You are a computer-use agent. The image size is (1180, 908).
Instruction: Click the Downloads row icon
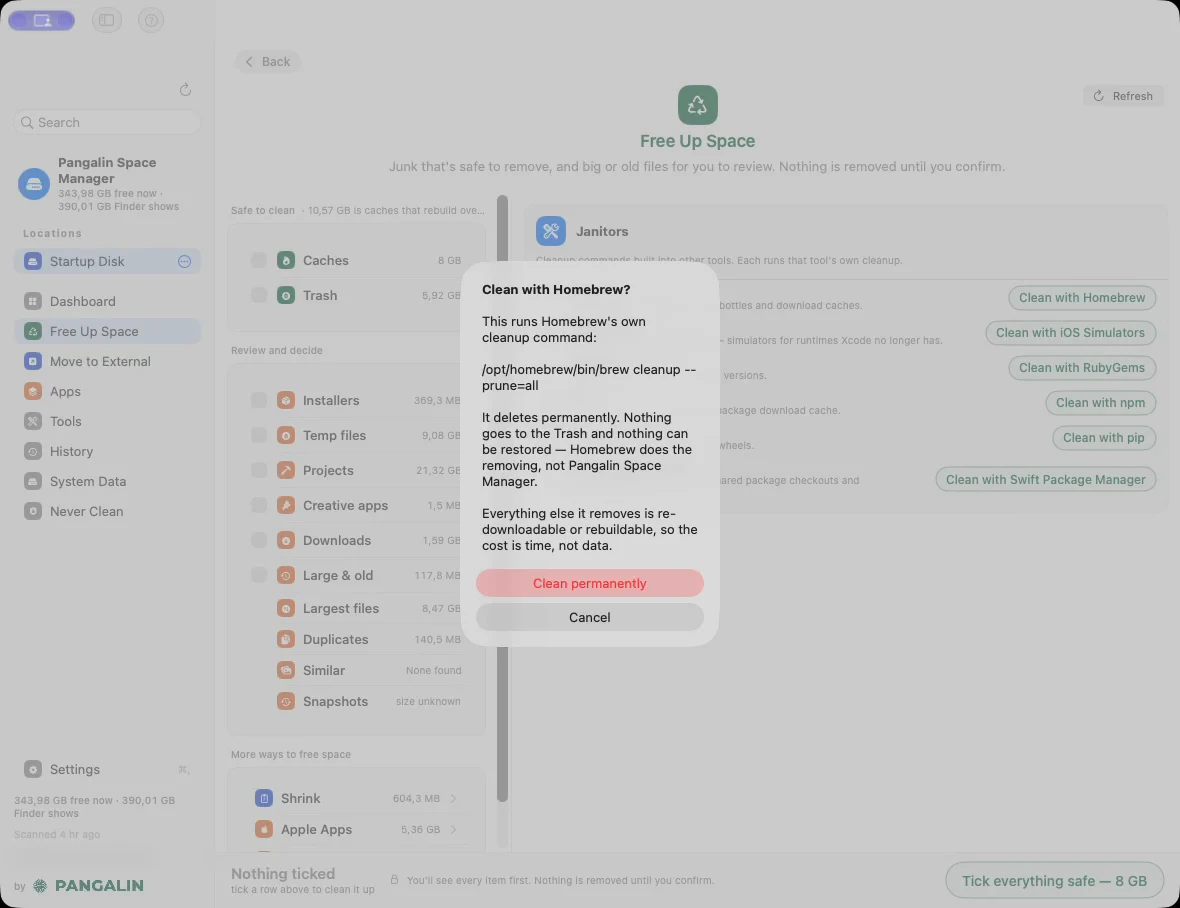click(286, 540)
